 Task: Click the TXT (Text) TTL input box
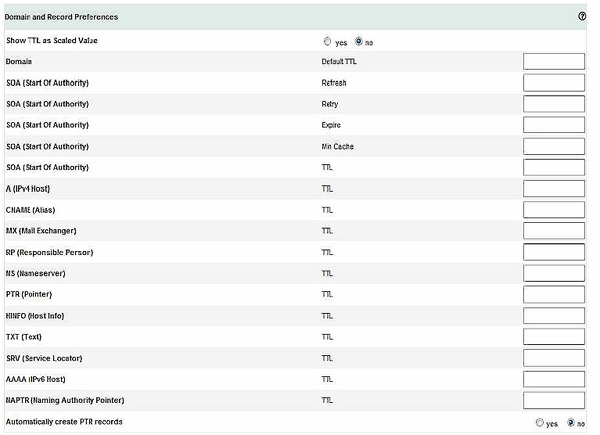click(x=554, y=337)
